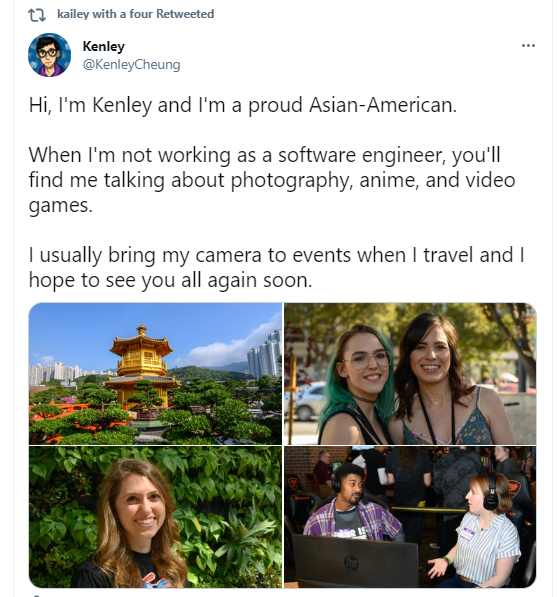Enlarge photo of woman beside green ivy
The height and width of the screenshot is (597, 559).
point(155,517)
